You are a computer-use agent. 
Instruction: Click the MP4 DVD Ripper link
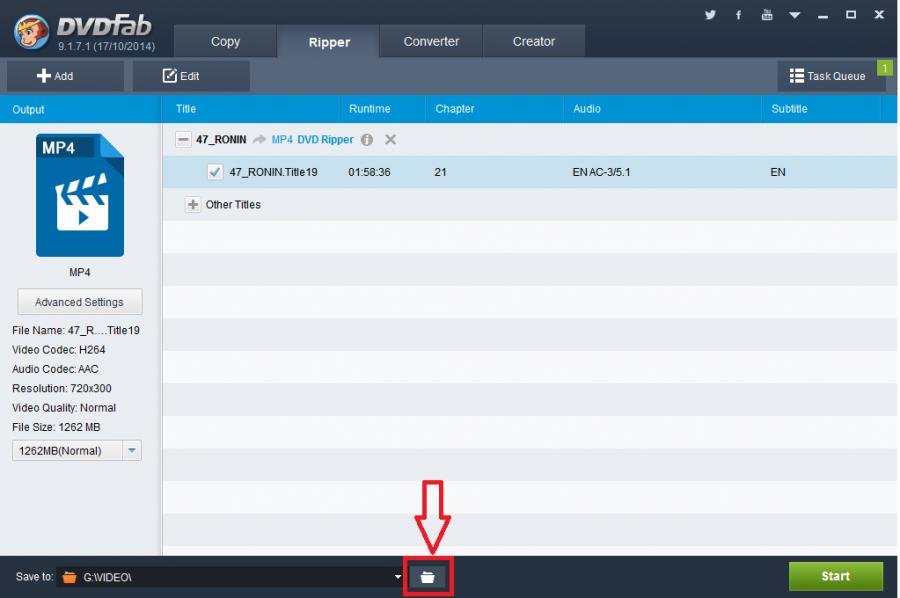312,139
